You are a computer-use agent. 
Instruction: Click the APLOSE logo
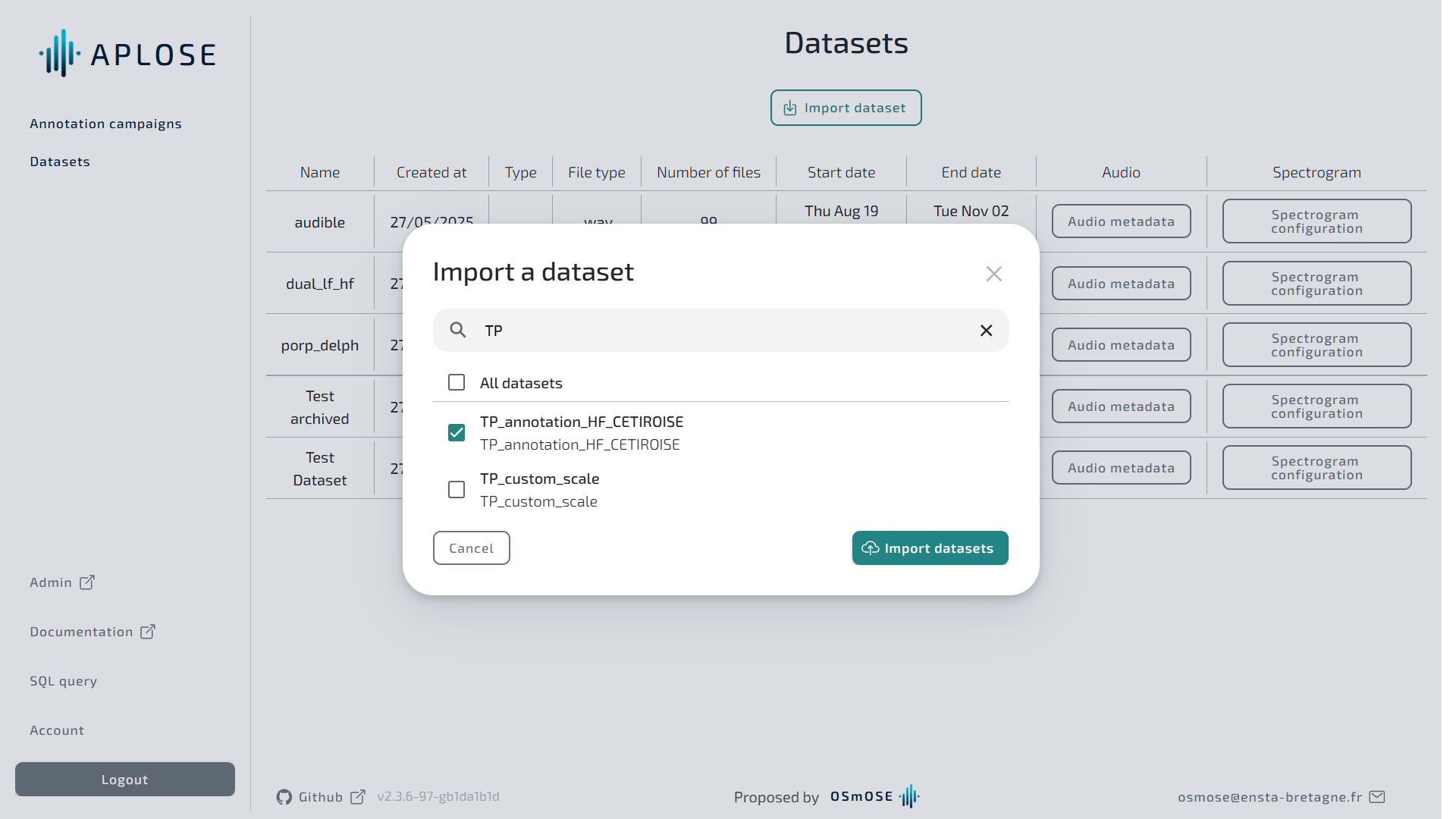(x=127, y=54)
